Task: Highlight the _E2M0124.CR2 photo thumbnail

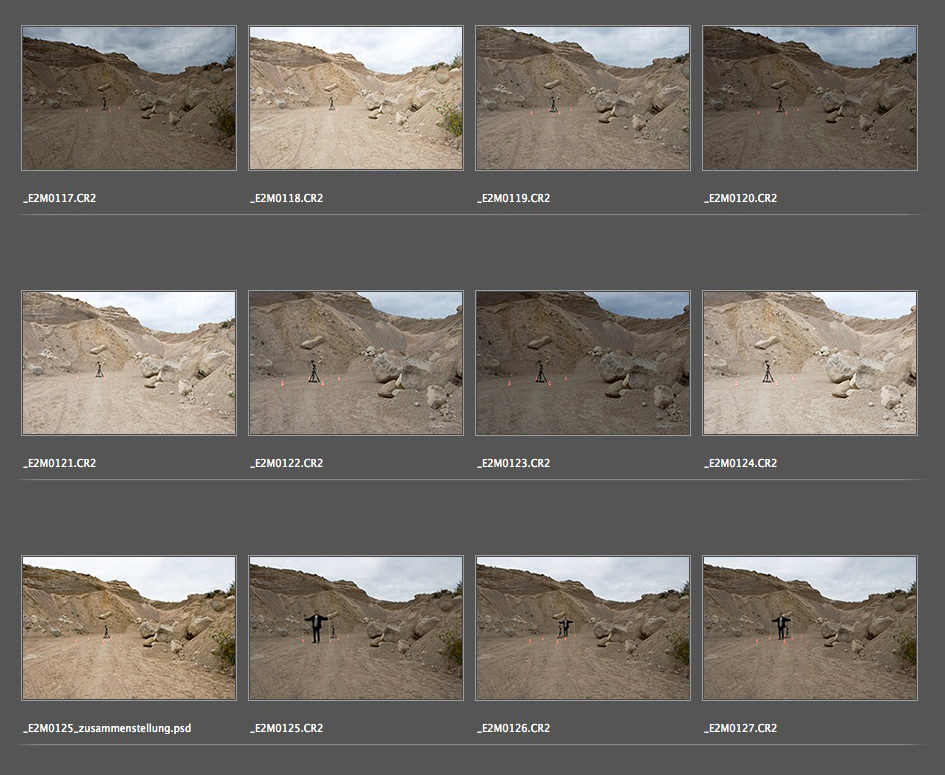Action: 810,363
